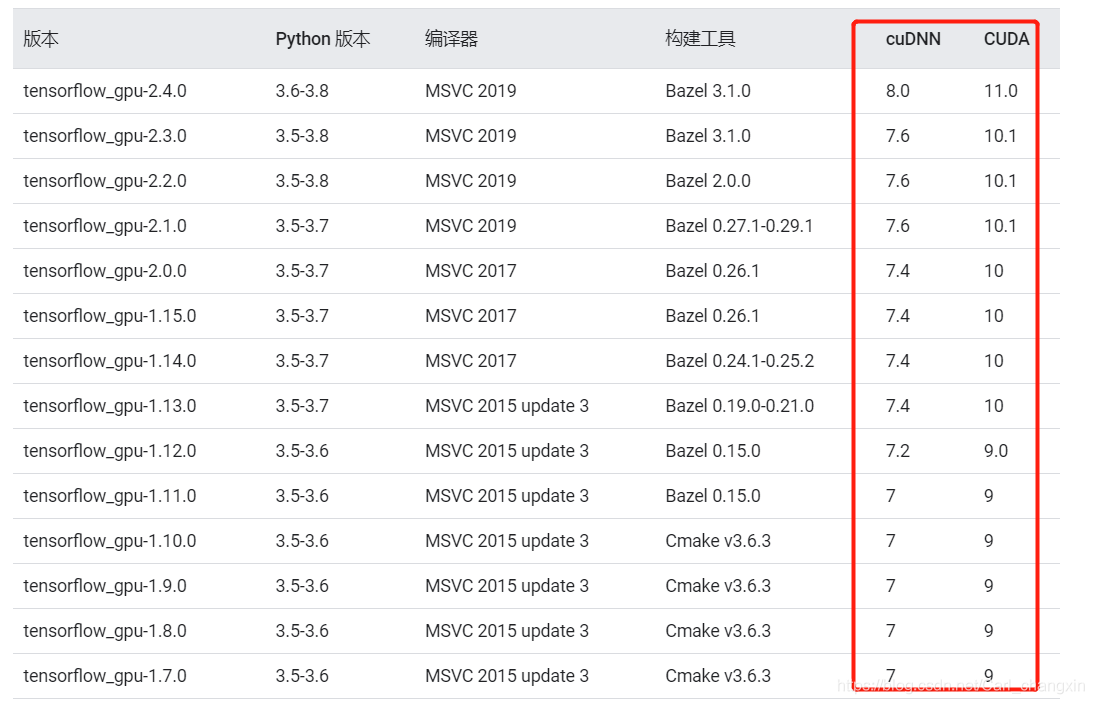
Task: Click the cuDNN 8.0 cell
Action: coord(897,91)
